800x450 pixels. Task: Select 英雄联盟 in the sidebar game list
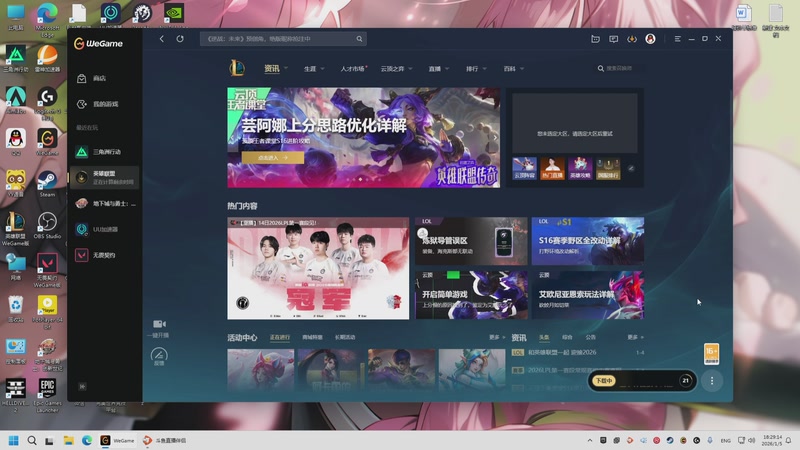104,177
